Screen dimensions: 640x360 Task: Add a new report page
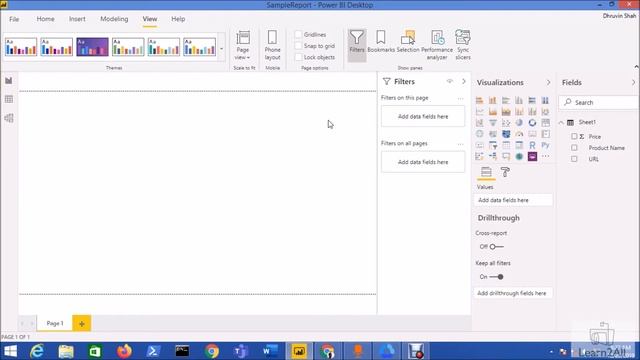82,323
